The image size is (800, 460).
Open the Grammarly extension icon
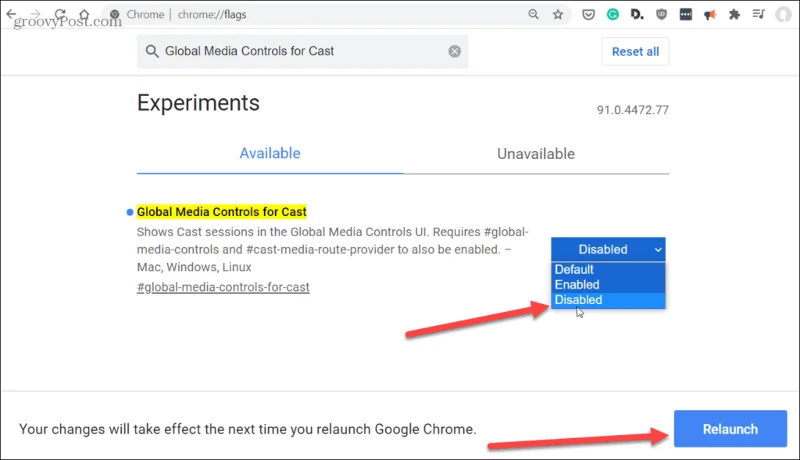(x=613, y=14)
